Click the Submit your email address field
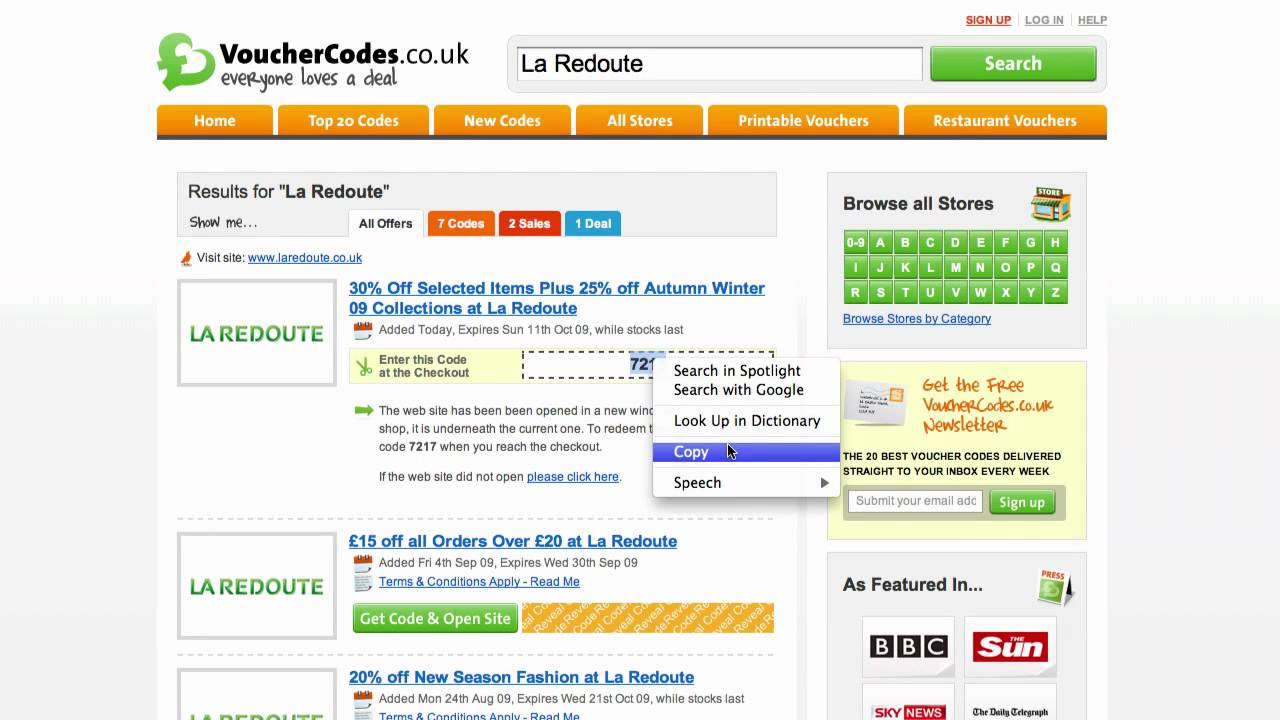The height and width of the screenshot is (720, 1280). (915, 501)
